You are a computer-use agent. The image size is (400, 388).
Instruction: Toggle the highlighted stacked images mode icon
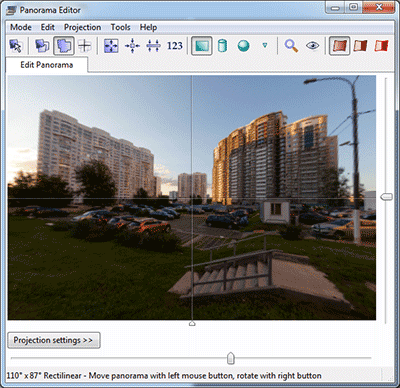pos(64,46)
